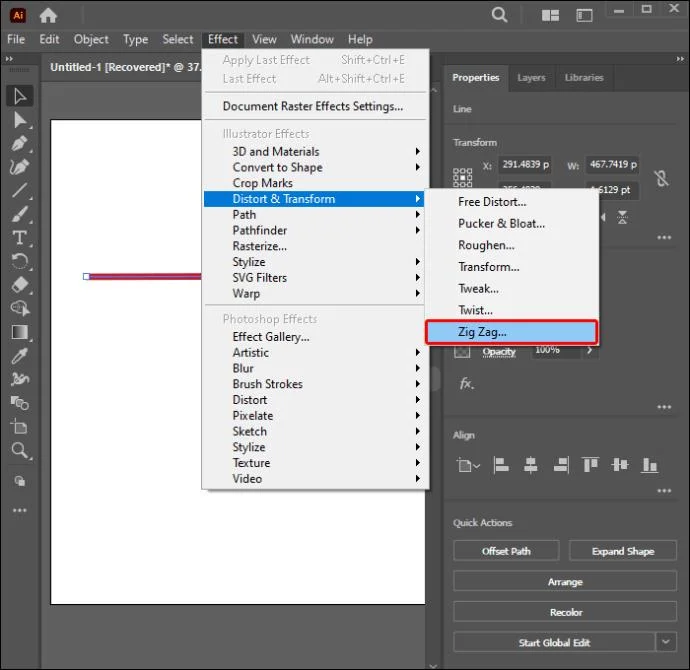The width and height of the screenshot is (690, 670).
Task: Select the Curvature tool
Action: tap(20, 167)
